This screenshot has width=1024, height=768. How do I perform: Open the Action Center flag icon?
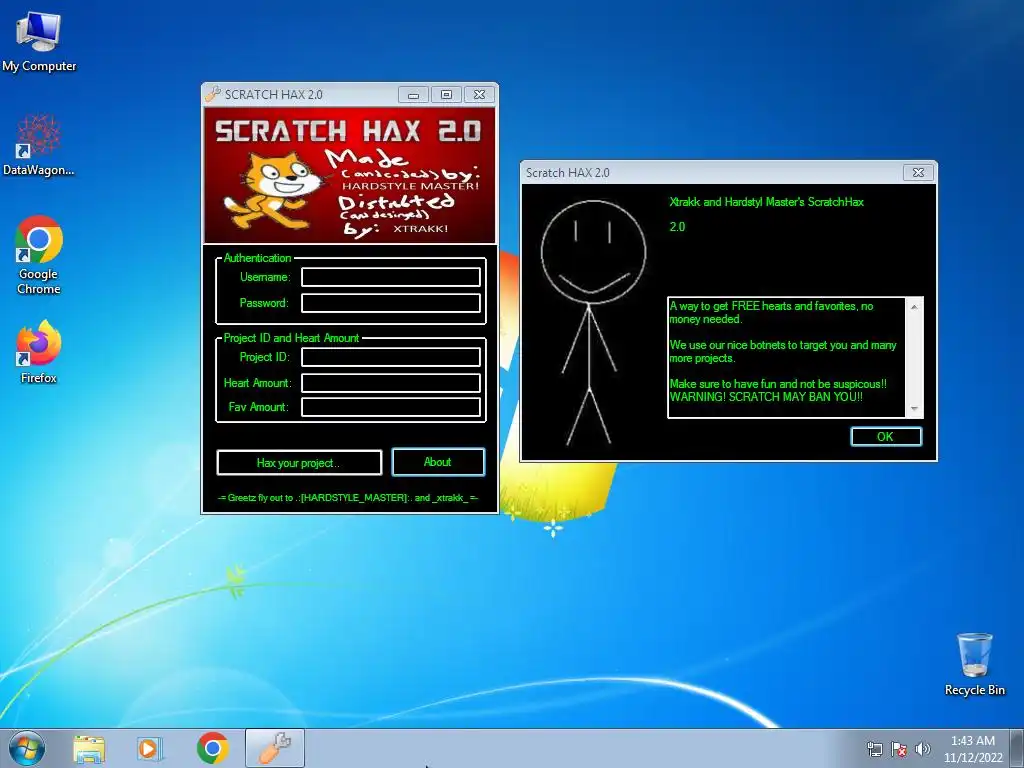pos(899,749)
